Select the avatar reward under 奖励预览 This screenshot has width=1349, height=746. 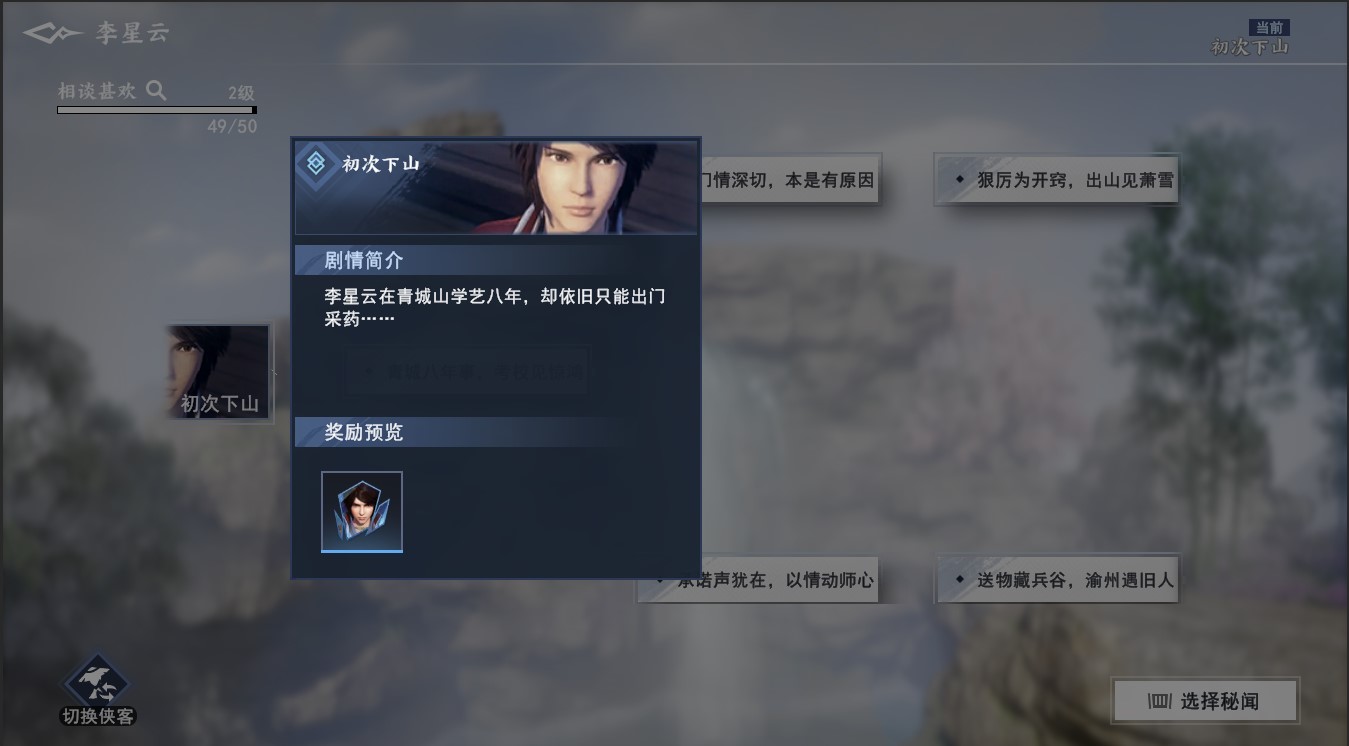[x=362, y=511]
